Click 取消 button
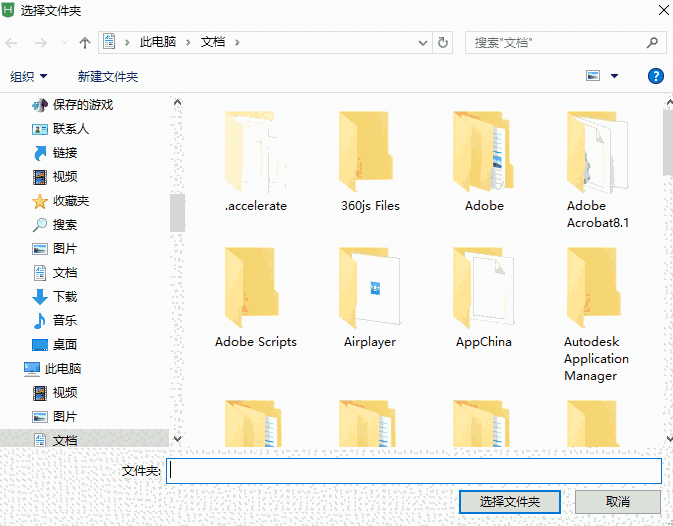This screenshot has height=526, width=673. (618, 502)
